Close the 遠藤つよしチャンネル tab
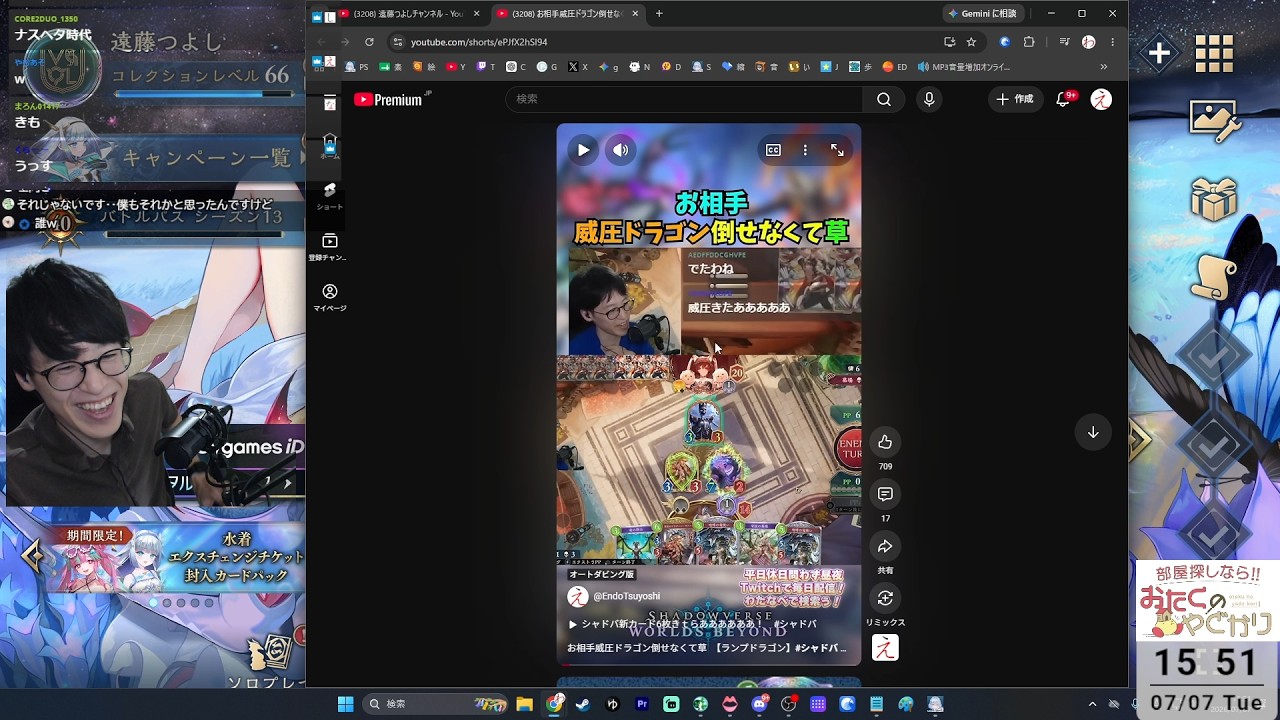This screenshot has width=1280, height=720. click(x=476, y=14)
